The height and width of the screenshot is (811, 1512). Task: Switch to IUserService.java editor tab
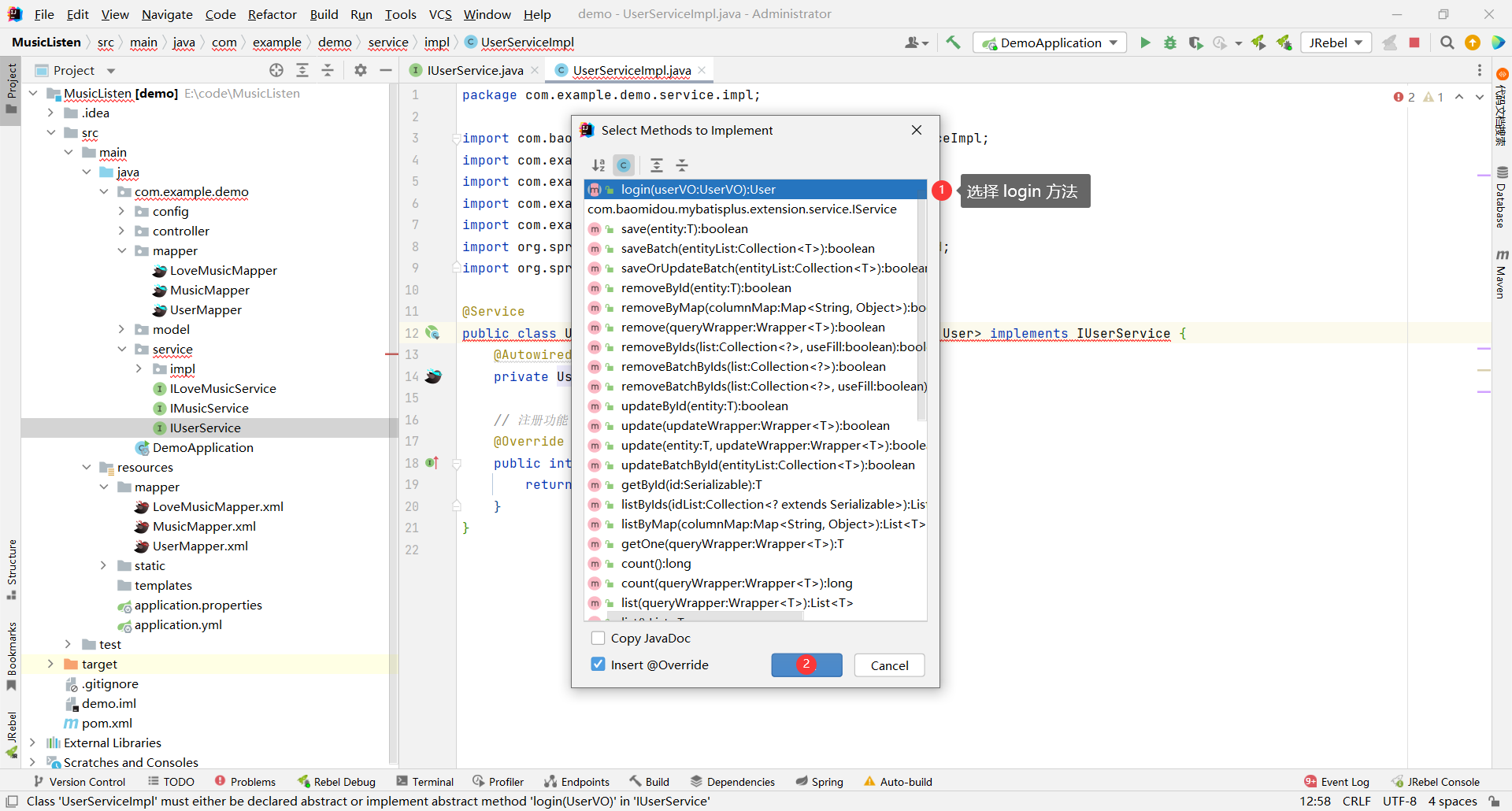474,71
